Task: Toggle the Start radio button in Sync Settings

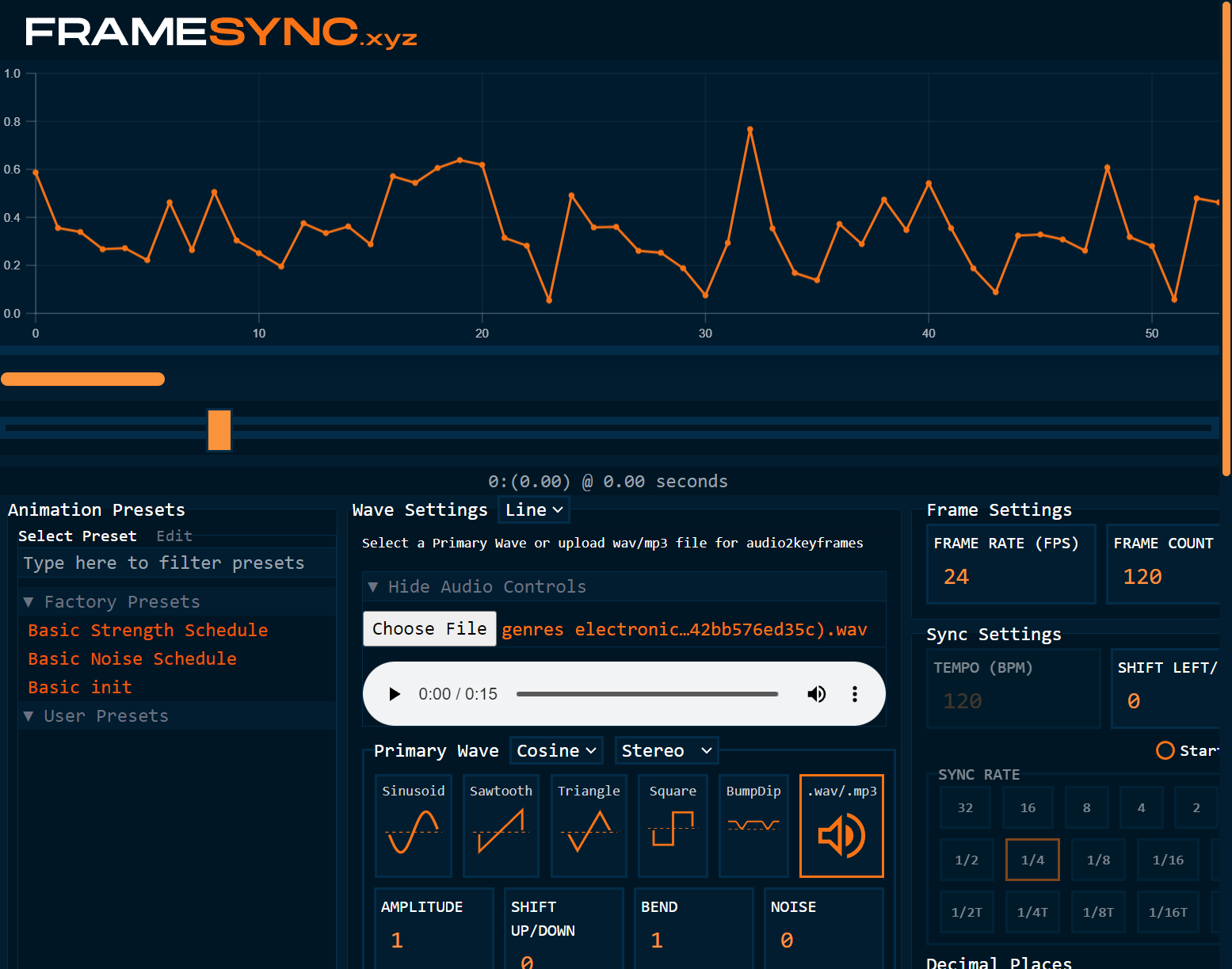Action: click(1165, 750)
